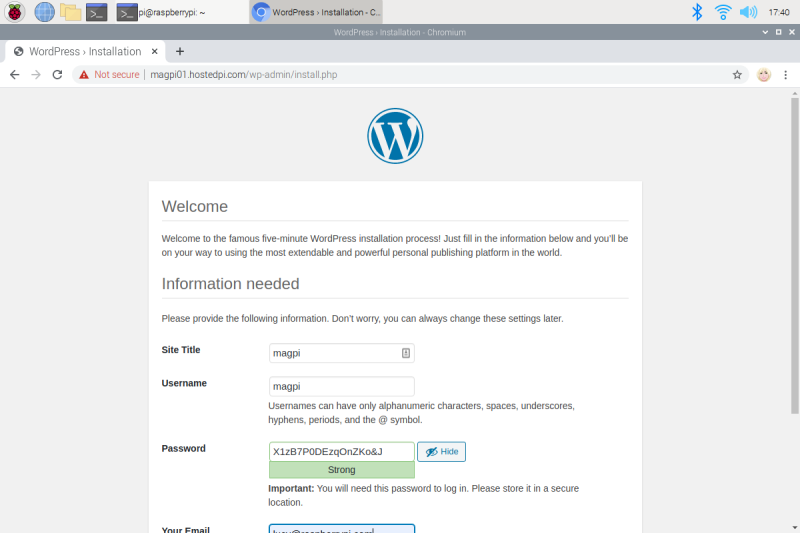Maximize the Chromium window

(779, 32)
